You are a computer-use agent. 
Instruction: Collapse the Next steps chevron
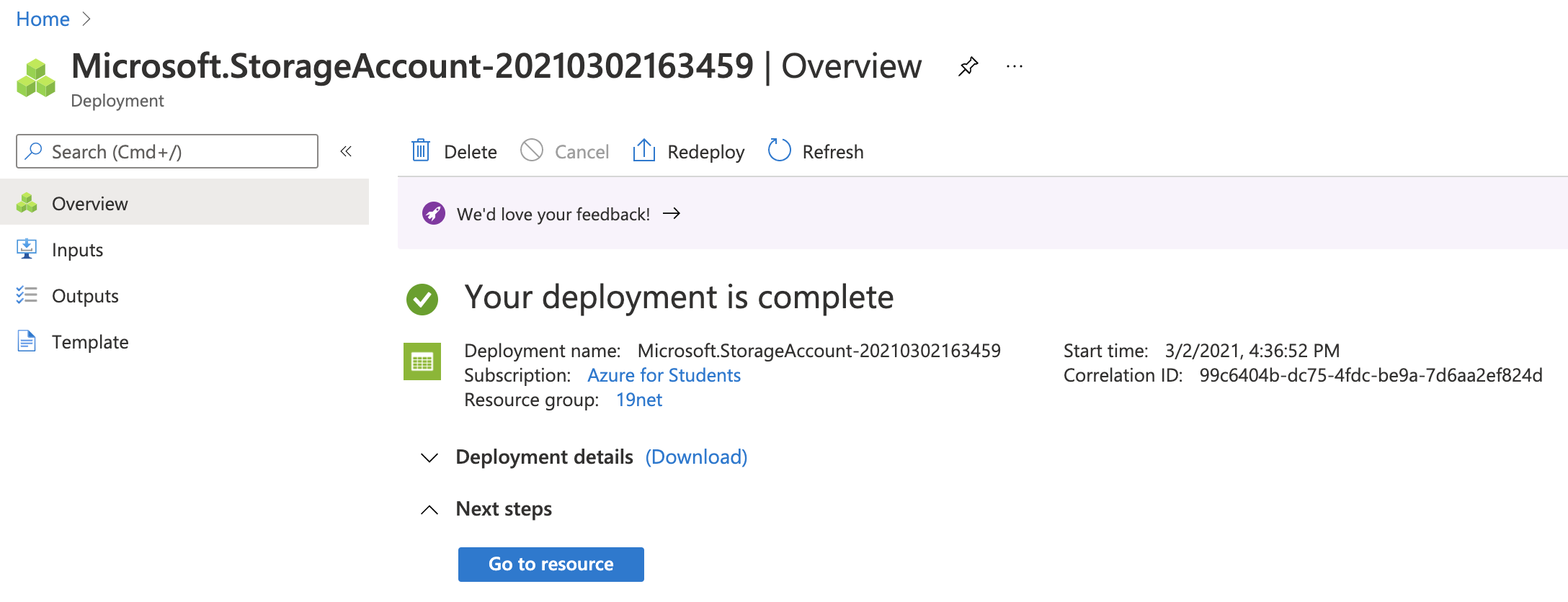tap(429, 509)
